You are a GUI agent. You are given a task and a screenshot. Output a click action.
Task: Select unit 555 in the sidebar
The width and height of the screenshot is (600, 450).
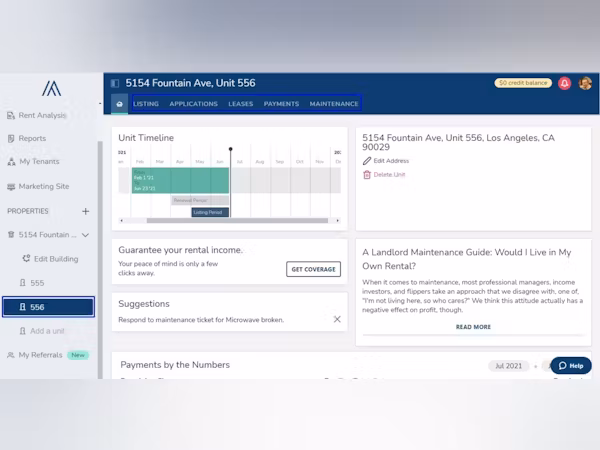coord(37,283)
